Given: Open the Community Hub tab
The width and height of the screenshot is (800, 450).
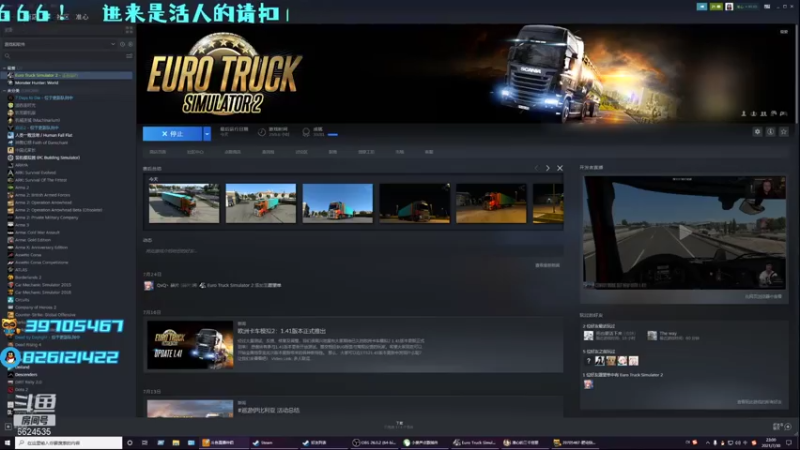Looking at the screenshot, I should coord(195,152).
